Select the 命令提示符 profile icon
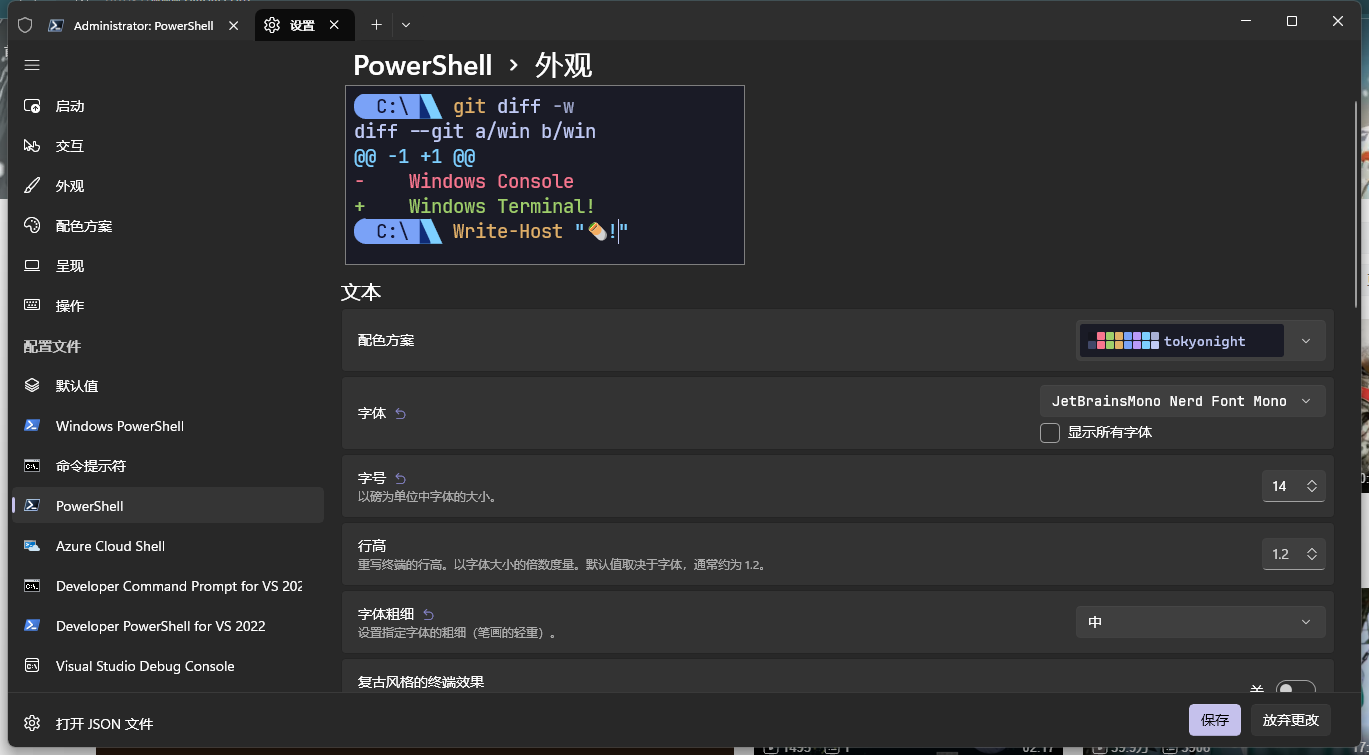 [32, 466]
